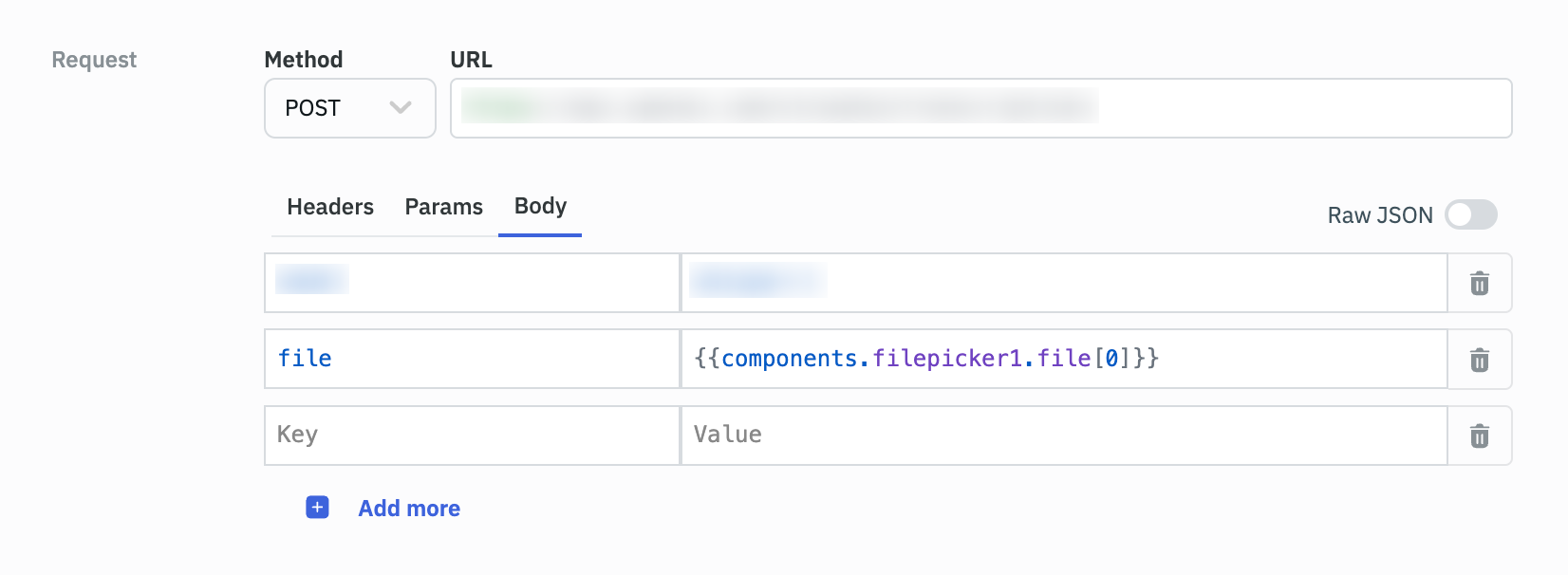Click the 'file' key field
Viewport: 1568px width, 575px height.
point(472,359)
